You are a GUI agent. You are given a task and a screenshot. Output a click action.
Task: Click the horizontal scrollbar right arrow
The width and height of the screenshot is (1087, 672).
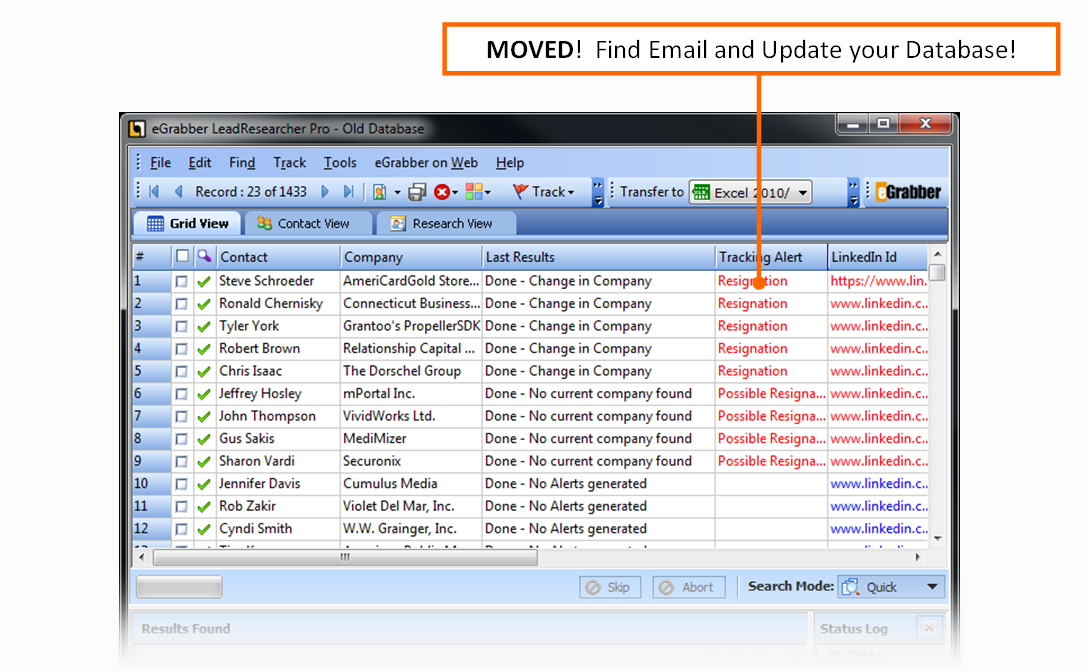(918, 557)
